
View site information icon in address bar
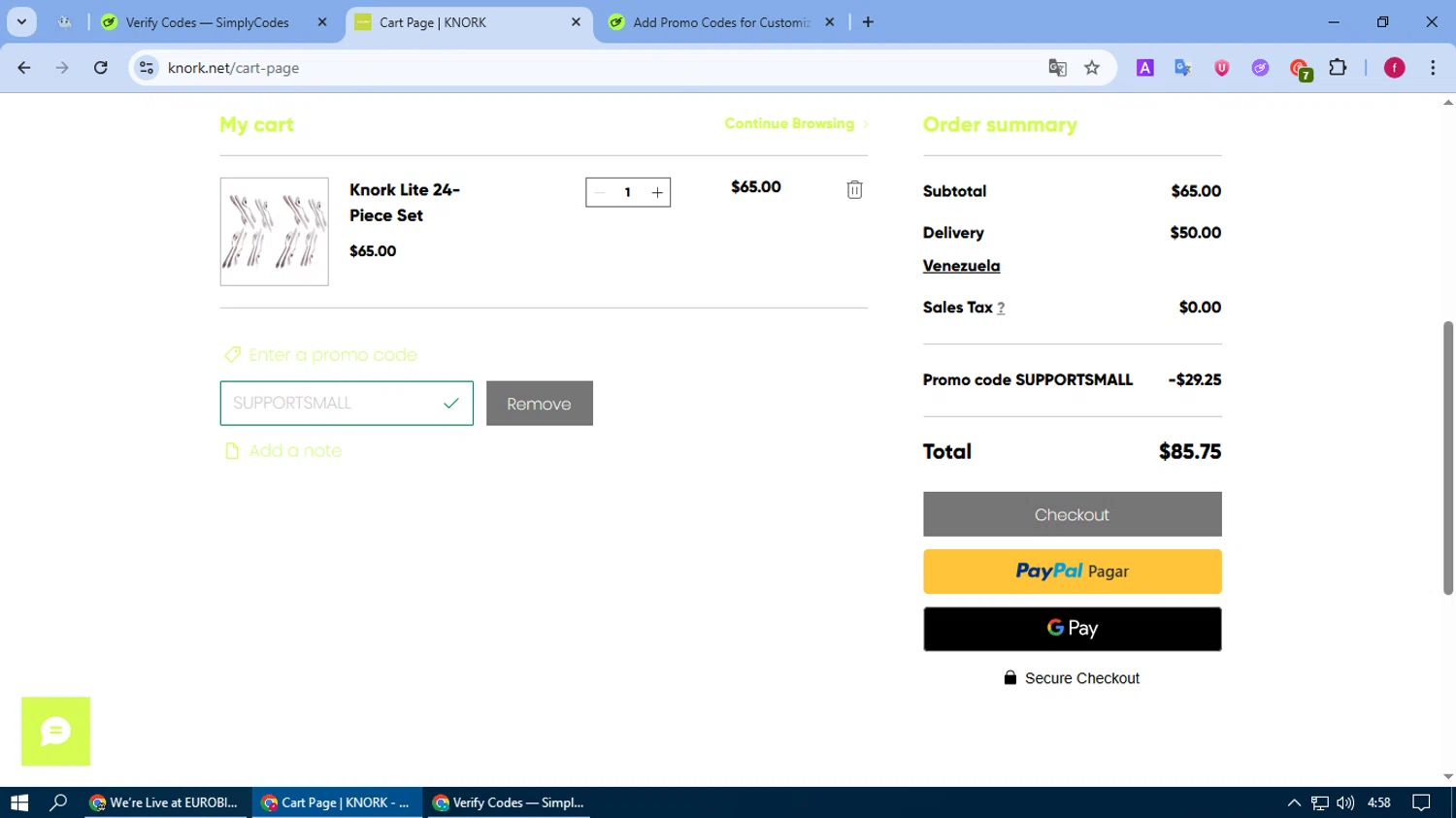pyautogui.click(x=147, y=68)
